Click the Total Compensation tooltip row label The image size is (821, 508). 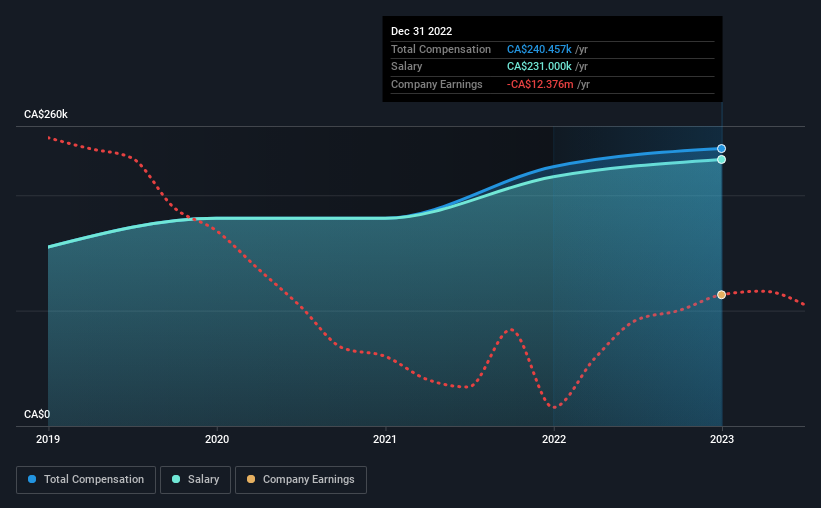(x=441, y=49)
